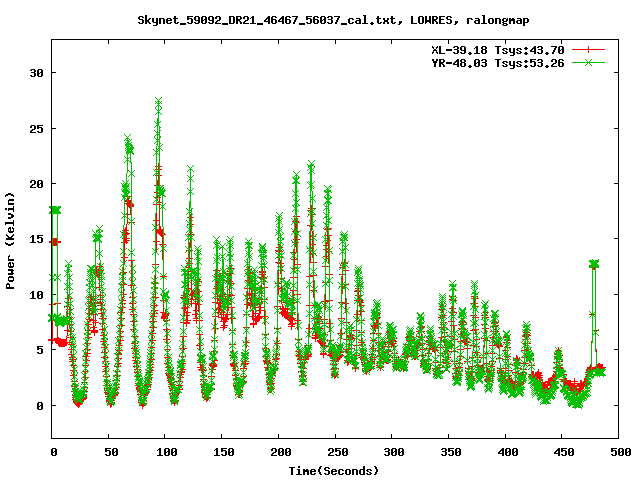This screenshot has height=480, width=640.
Task: Click the x-axis tick label 300
Action: pyautogui.click(x=394, y=452)
